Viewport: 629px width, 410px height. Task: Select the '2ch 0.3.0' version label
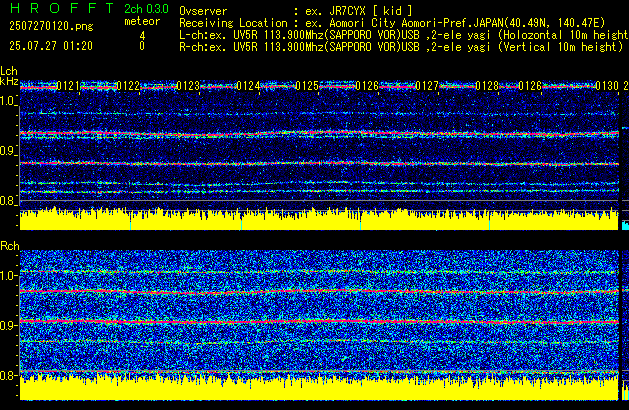click(146, 9)
